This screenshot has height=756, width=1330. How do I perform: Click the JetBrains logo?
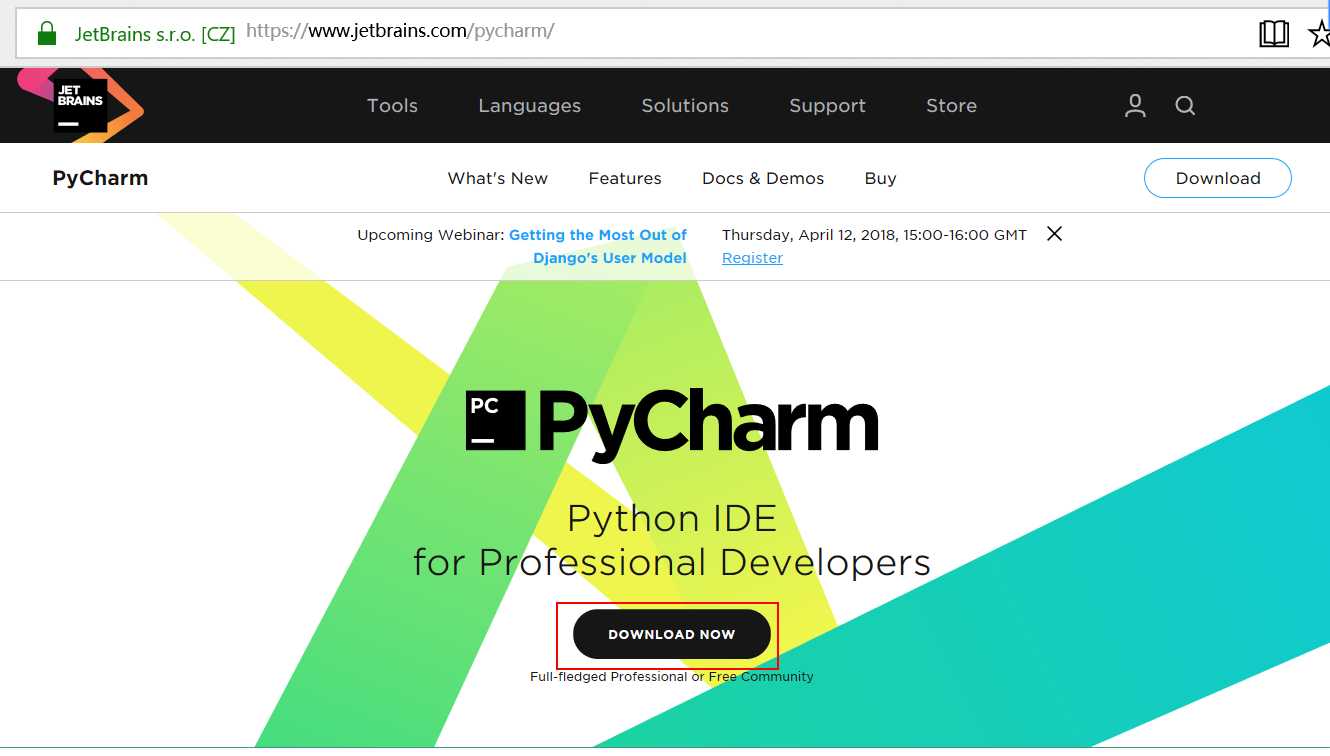pos(80,105)
